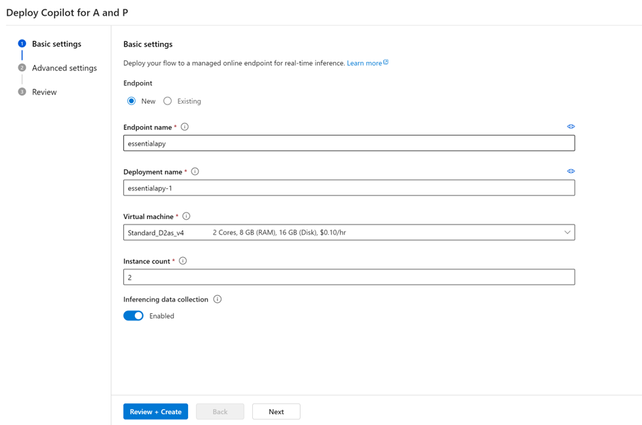Screen dimensions: 642x425
Task: Select the New endpoint radio button
Action: click(131, 101)
